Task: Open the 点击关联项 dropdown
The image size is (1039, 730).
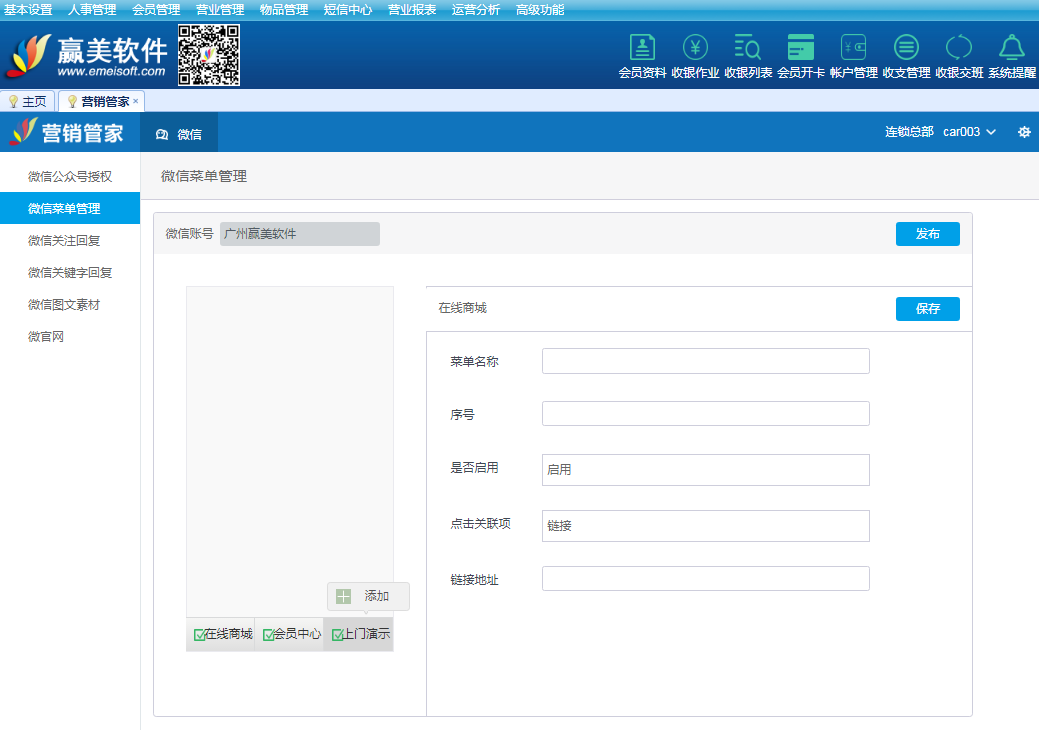Action: pos(705,526)
